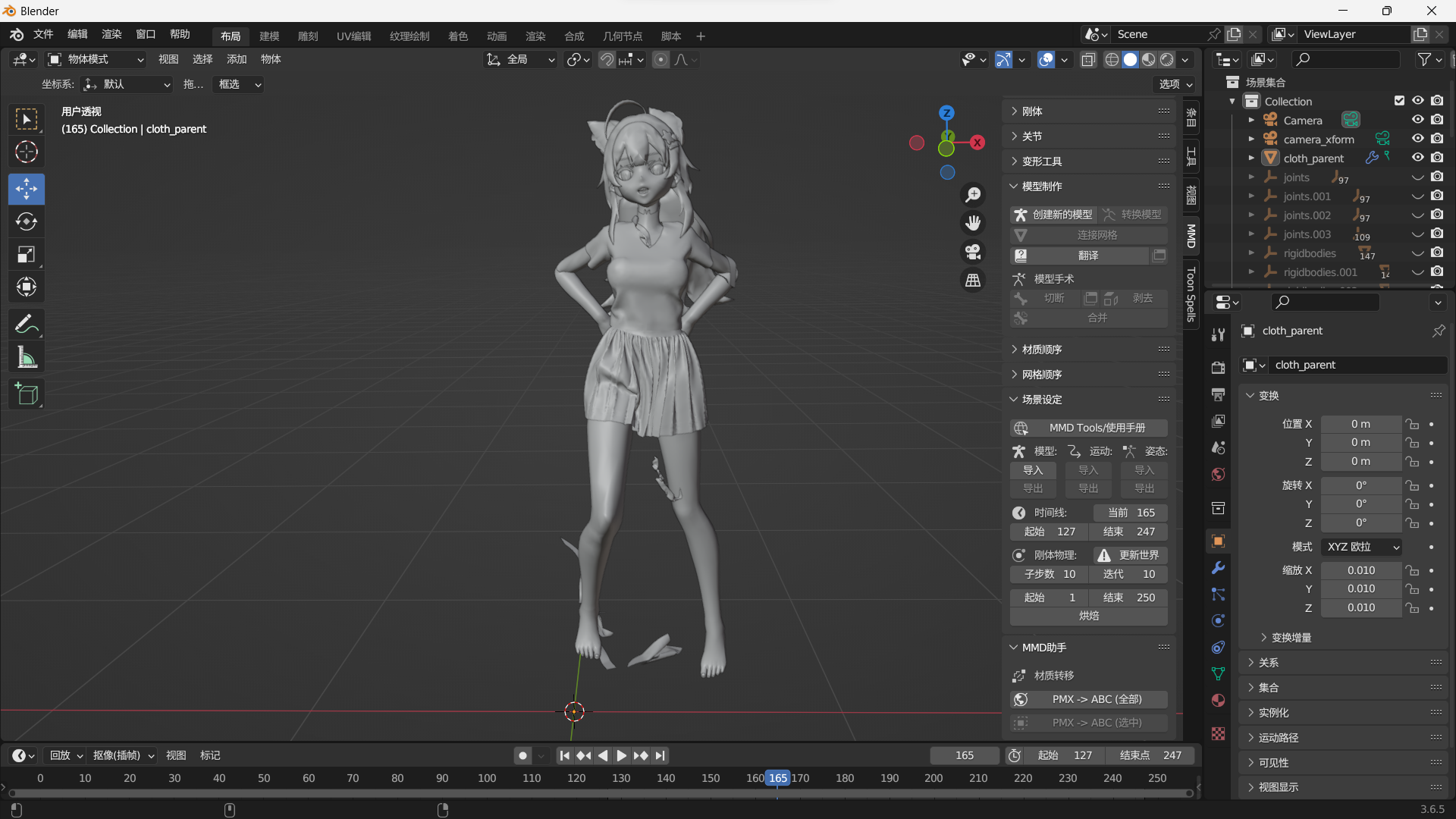Lock the Location X transform value

(1411, 424)
